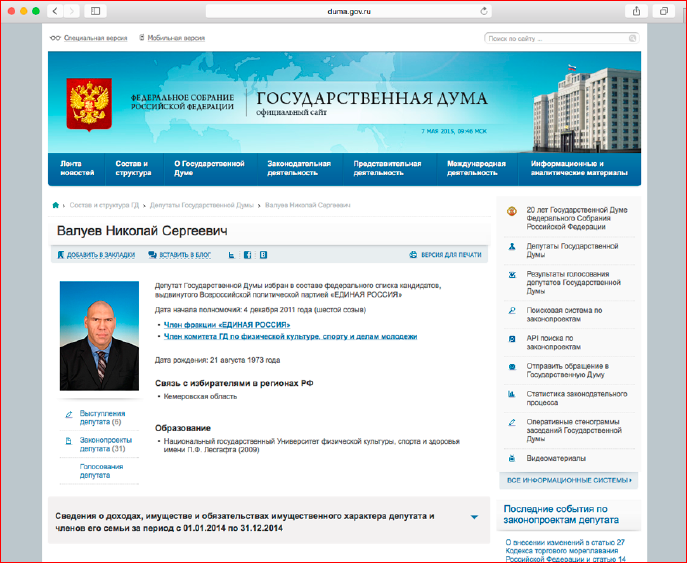Open the 20 лет Государственной Думе link
Image resolution: width=687 pixels, height=563 pixels.
point(577,218)
